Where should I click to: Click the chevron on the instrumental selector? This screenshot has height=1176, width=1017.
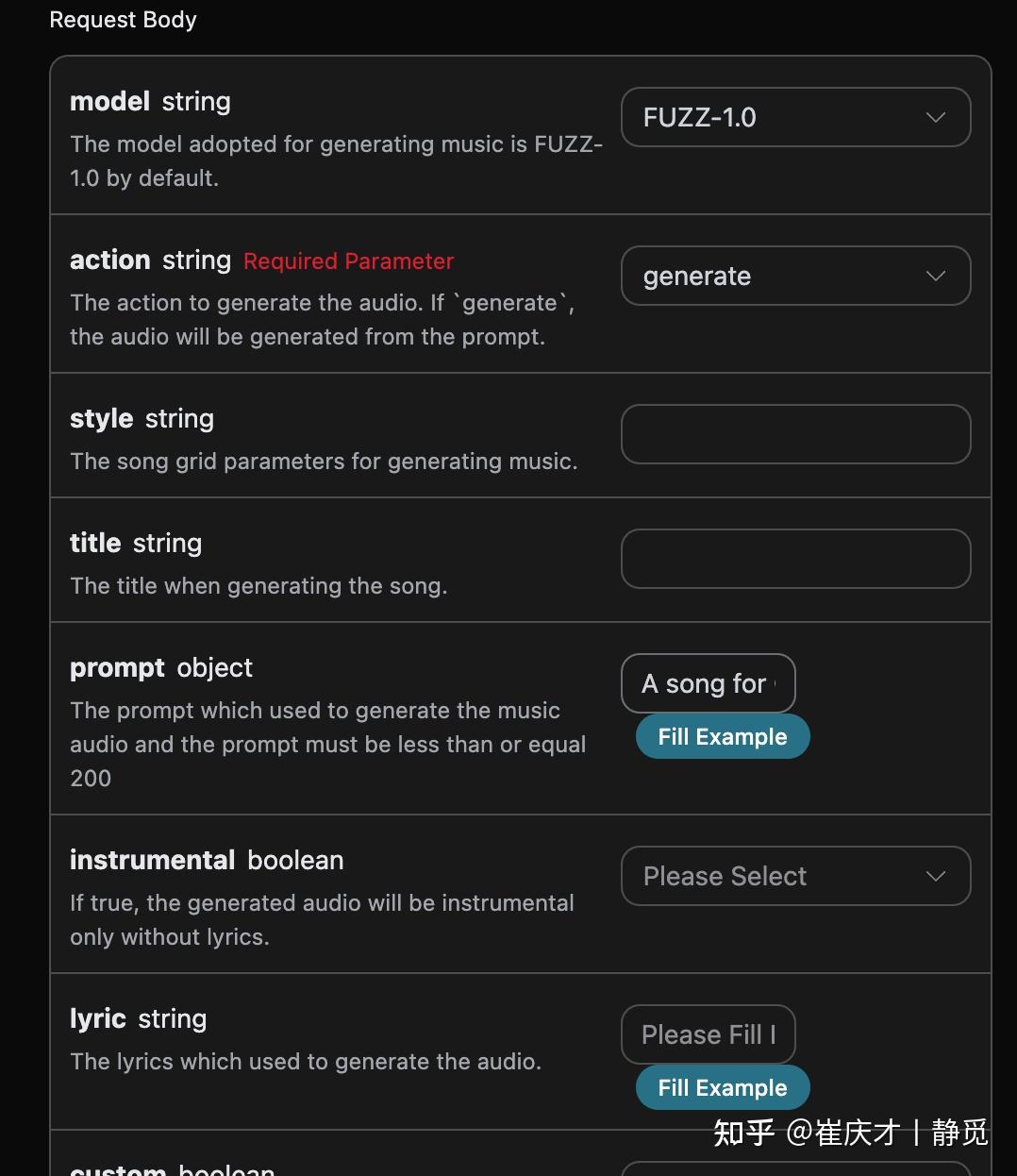point(935,876)
